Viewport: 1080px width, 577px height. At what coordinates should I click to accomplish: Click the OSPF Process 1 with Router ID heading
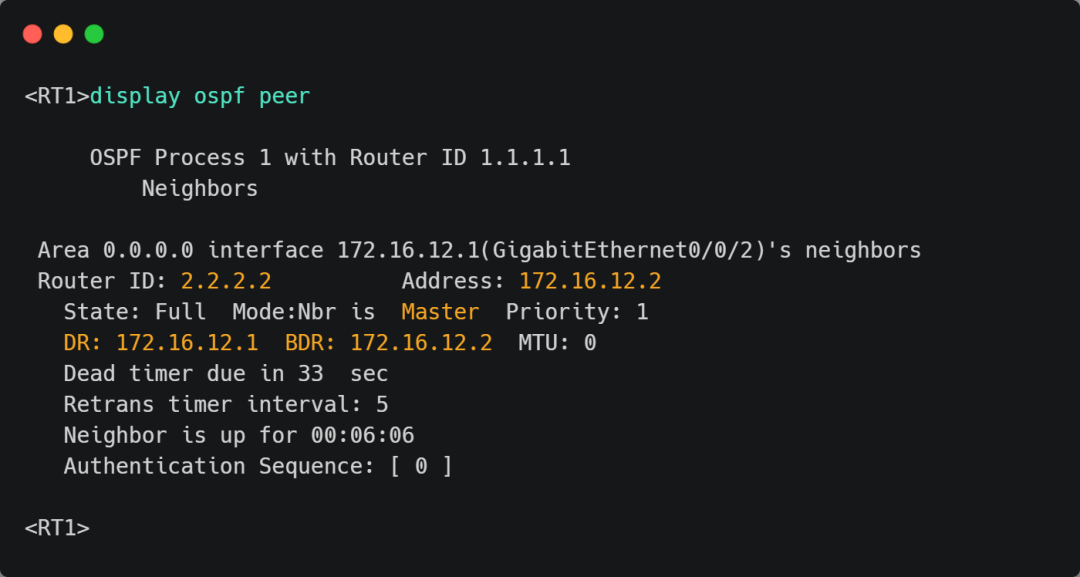330,158
